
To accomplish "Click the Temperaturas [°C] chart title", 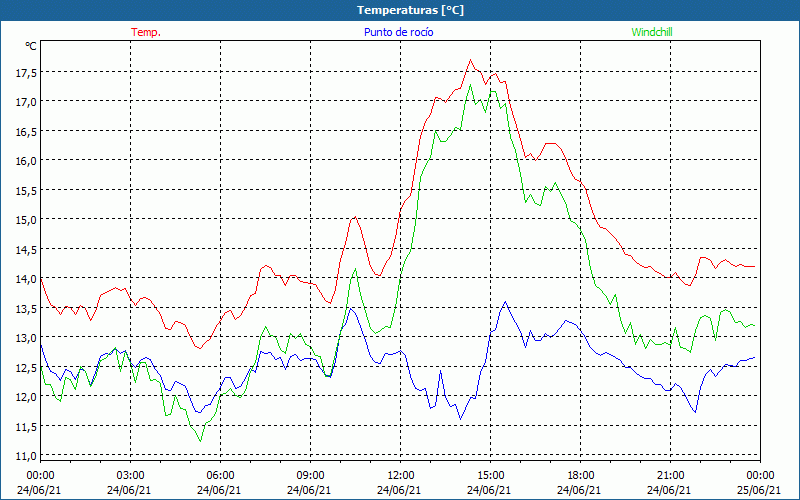I will point(410,10).
